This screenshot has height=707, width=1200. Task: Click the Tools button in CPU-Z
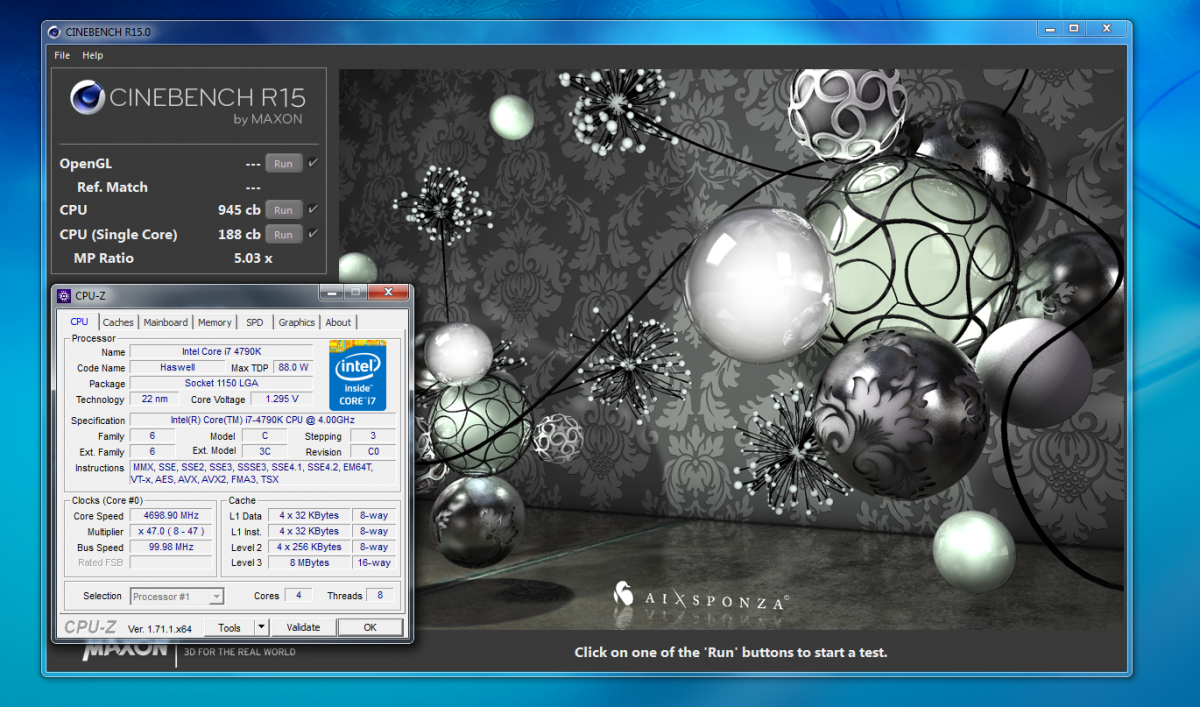pos(229,627)
